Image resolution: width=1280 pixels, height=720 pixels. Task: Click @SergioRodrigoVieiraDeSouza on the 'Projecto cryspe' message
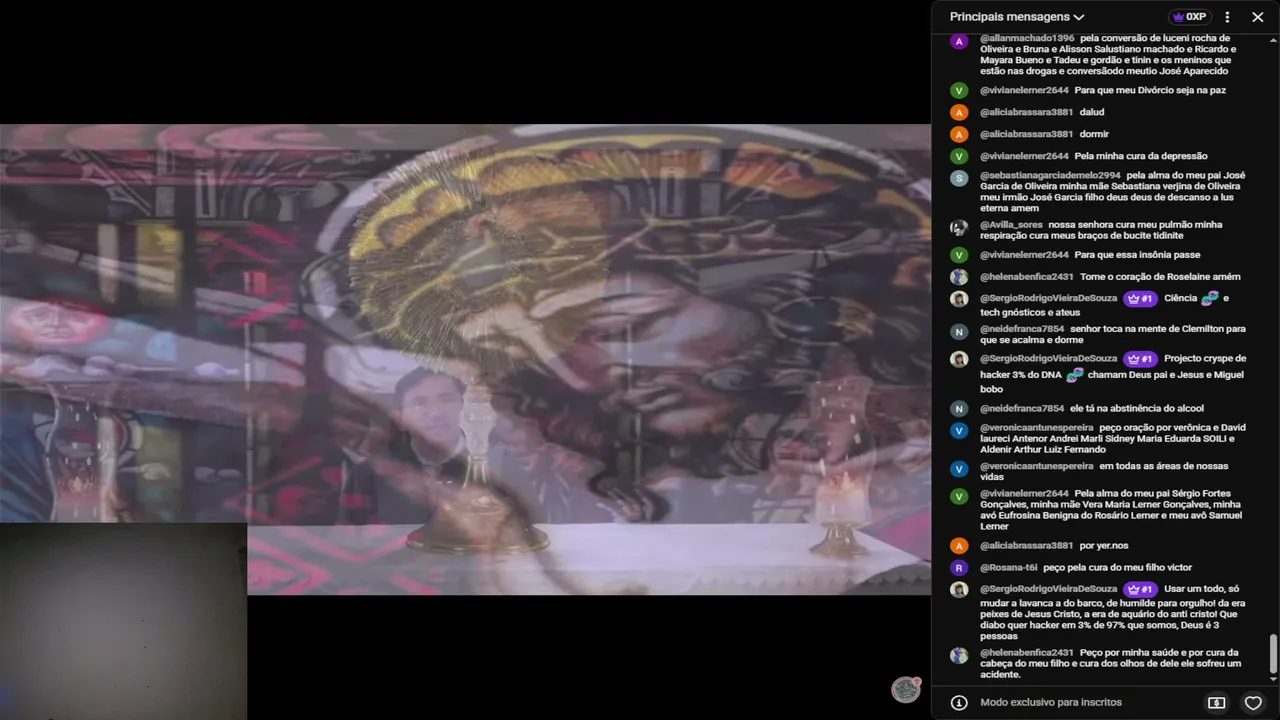point(1049,359)
